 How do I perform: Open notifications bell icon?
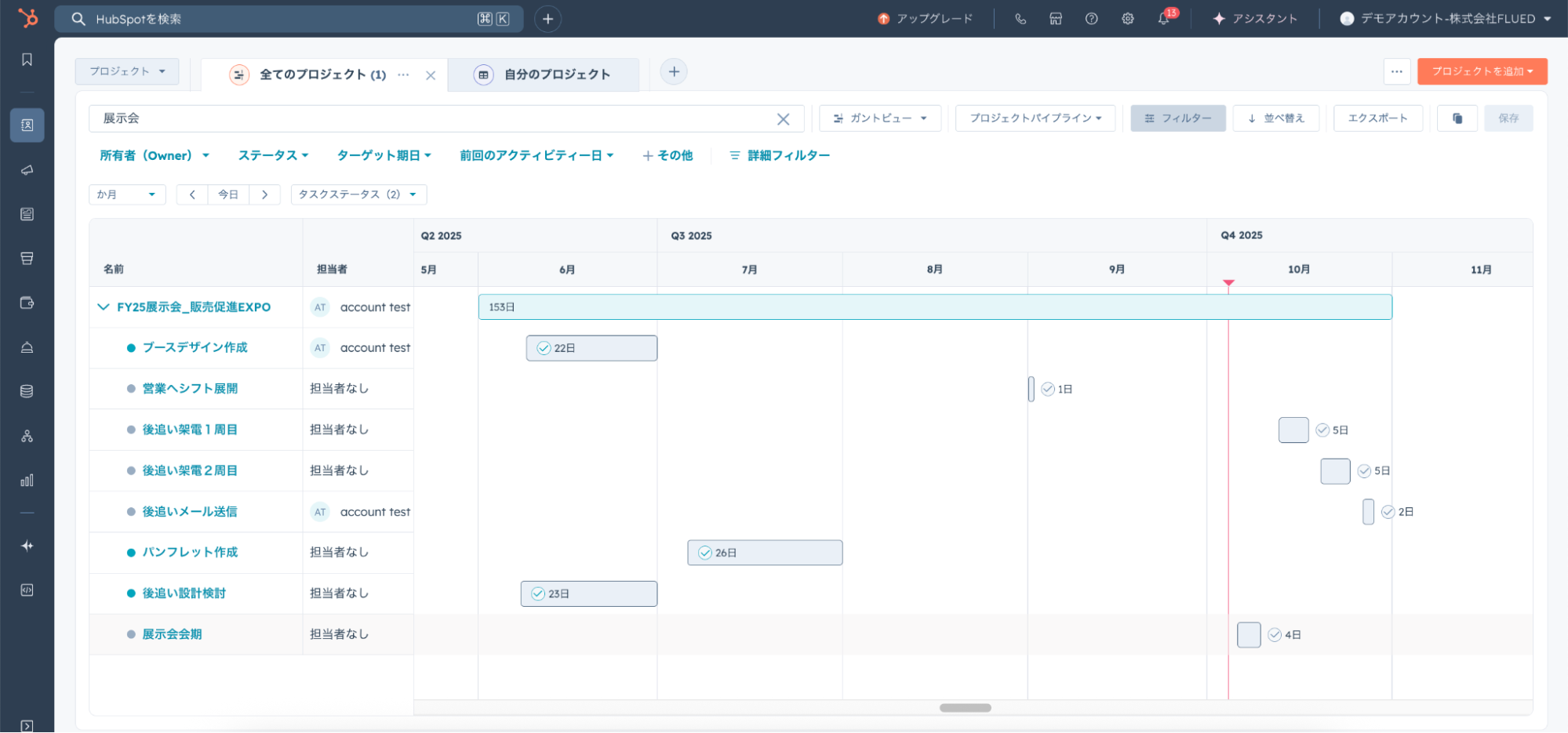tap(1163, 19)
